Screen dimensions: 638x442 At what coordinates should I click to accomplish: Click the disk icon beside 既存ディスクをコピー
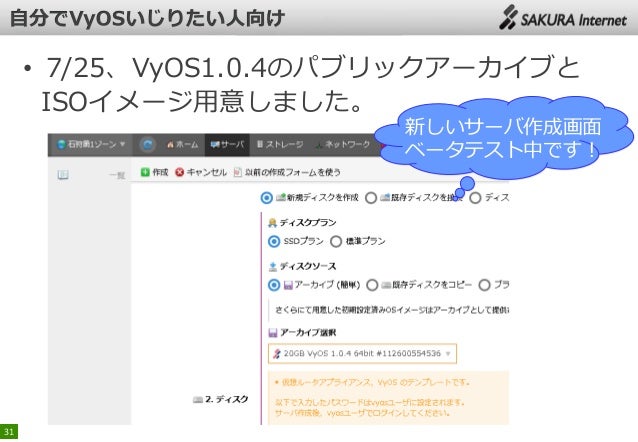pos(386,285)
